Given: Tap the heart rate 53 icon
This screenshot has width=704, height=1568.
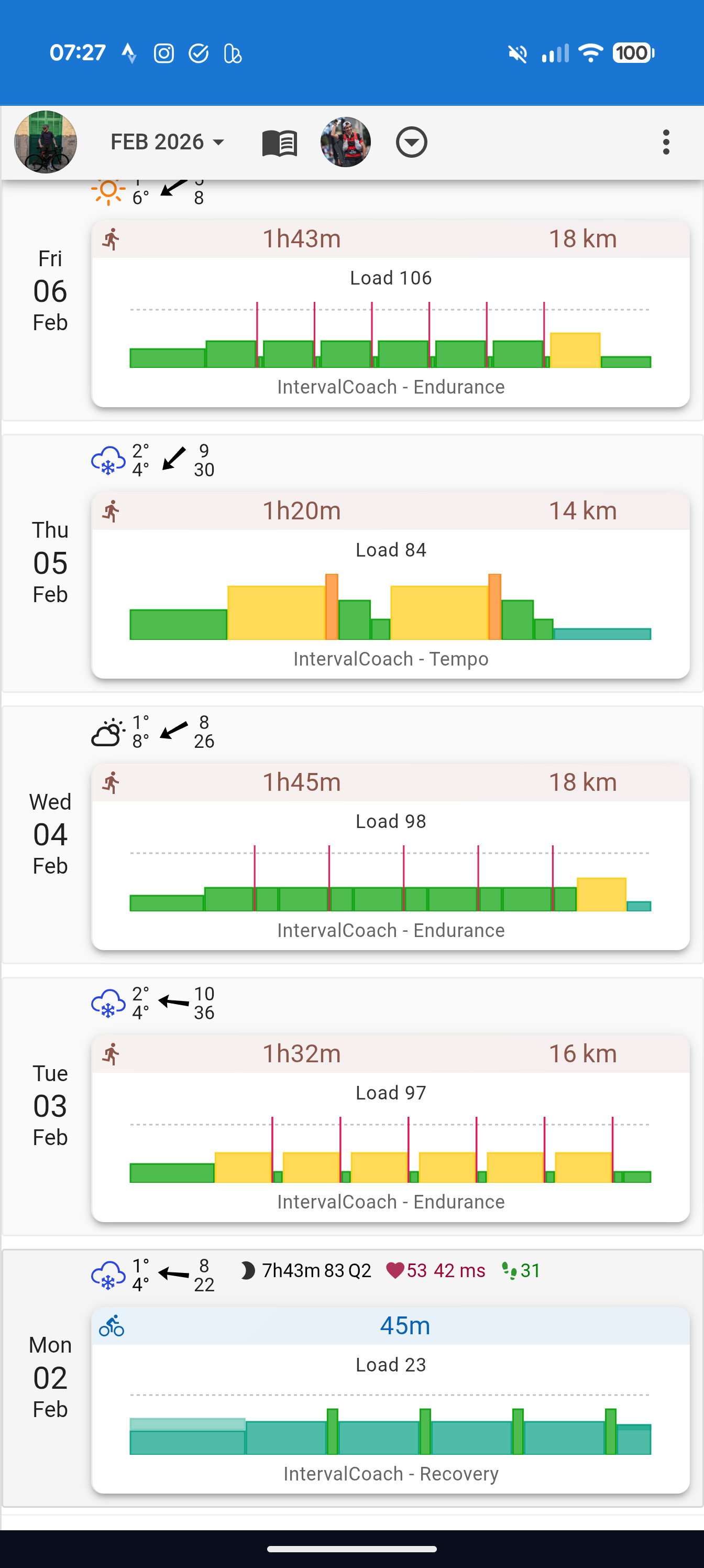Looking at the screenshot, I should click(395, 1270).
